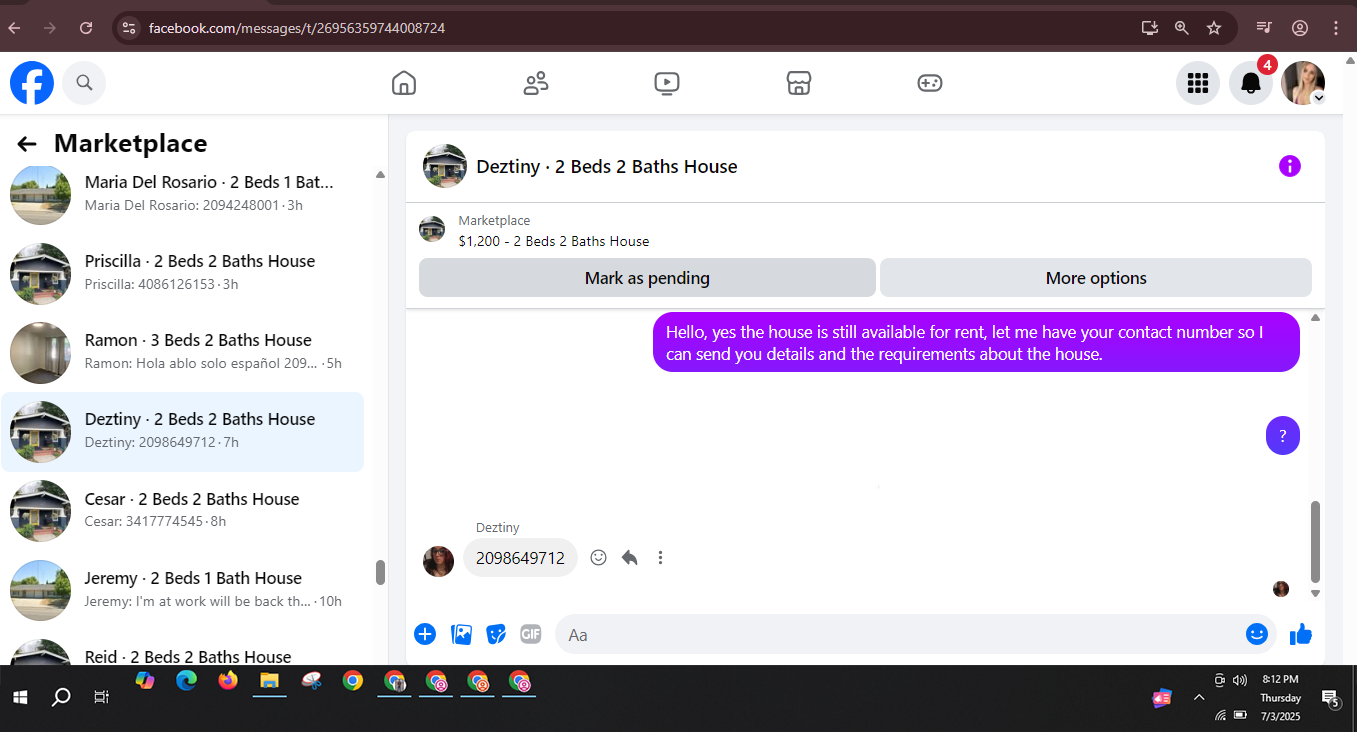Open the notifications bell
This screenshot has width=1357, height=732.
(1250, 83)
